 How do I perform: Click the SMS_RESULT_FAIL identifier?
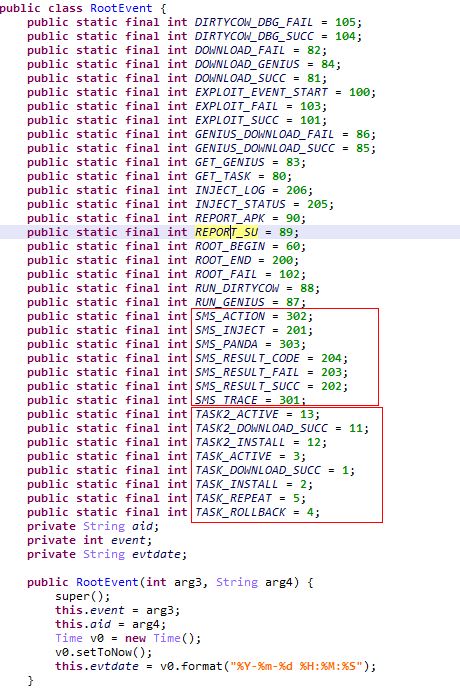click(247, 373)
